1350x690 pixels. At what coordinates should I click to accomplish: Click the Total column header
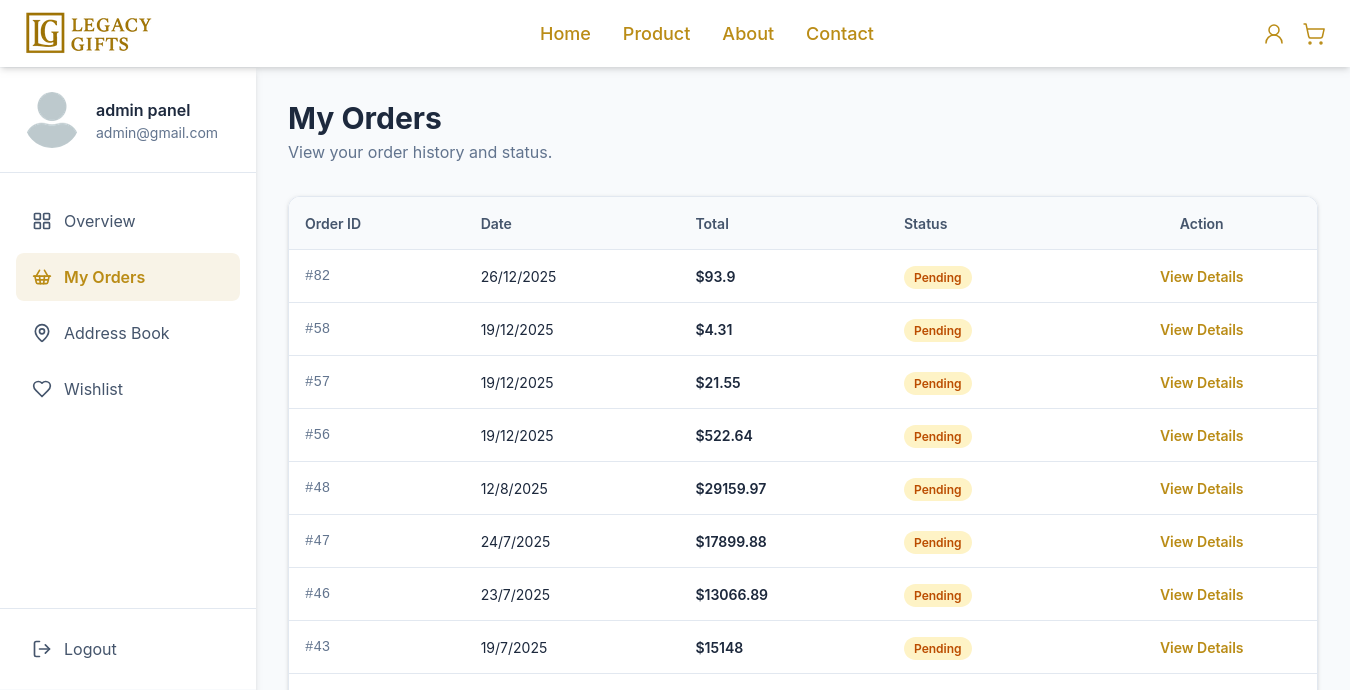712,224
